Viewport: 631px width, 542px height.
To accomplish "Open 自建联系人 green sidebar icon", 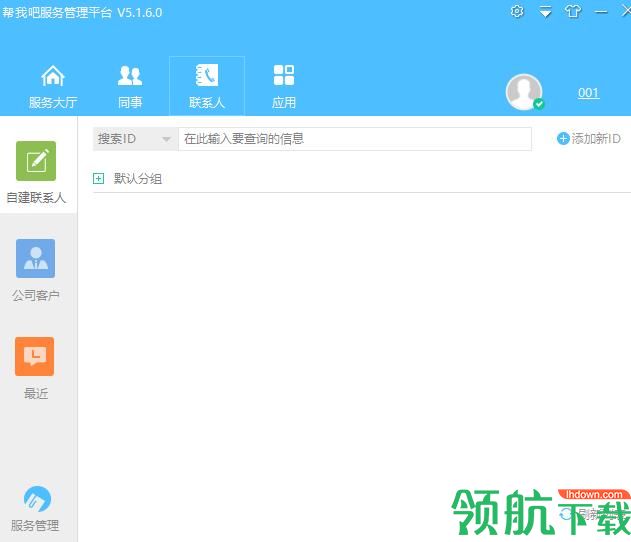I will tap(36, 161).
